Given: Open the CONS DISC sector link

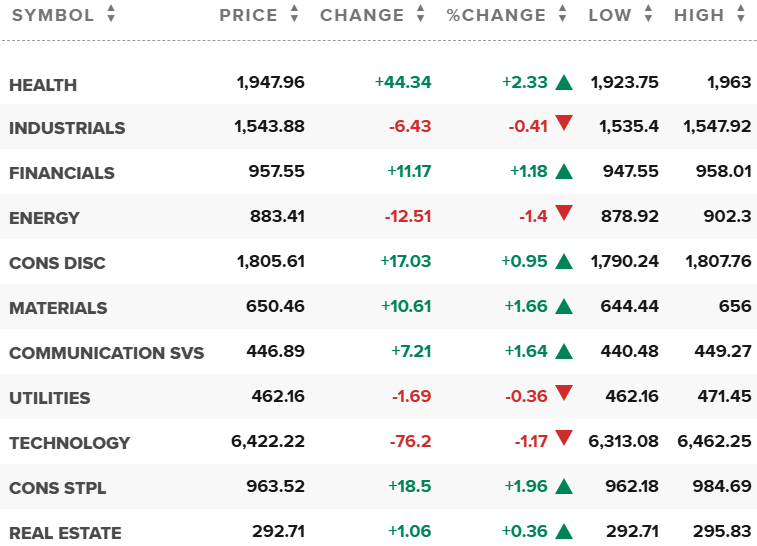Looking at the screenshot, I should [x=57, y=263].
